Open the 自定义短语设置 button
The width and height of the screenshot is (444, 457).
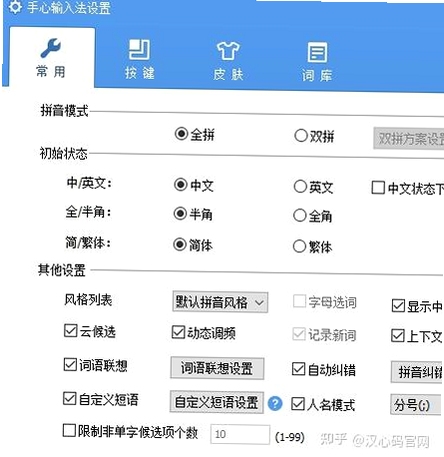click(217, 402)
